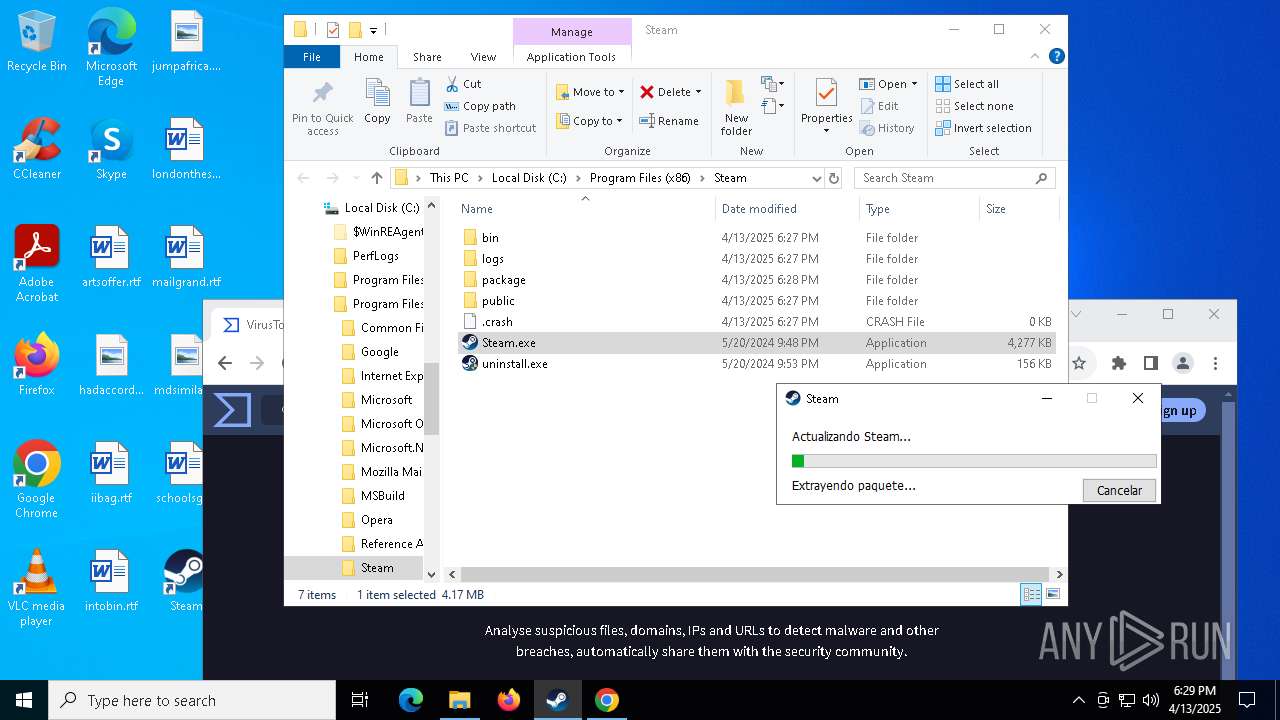
Task: Click the Cut scissors command
Action: tap(464, 84)
